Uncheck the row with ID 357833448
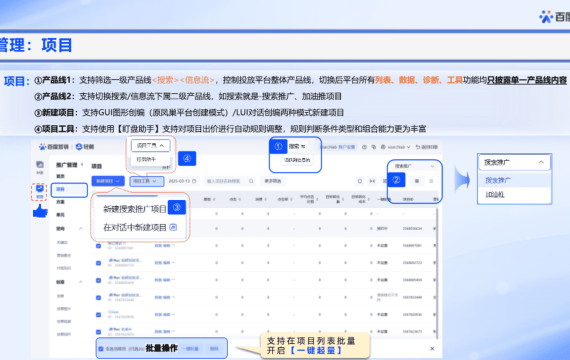 point(99,297)
